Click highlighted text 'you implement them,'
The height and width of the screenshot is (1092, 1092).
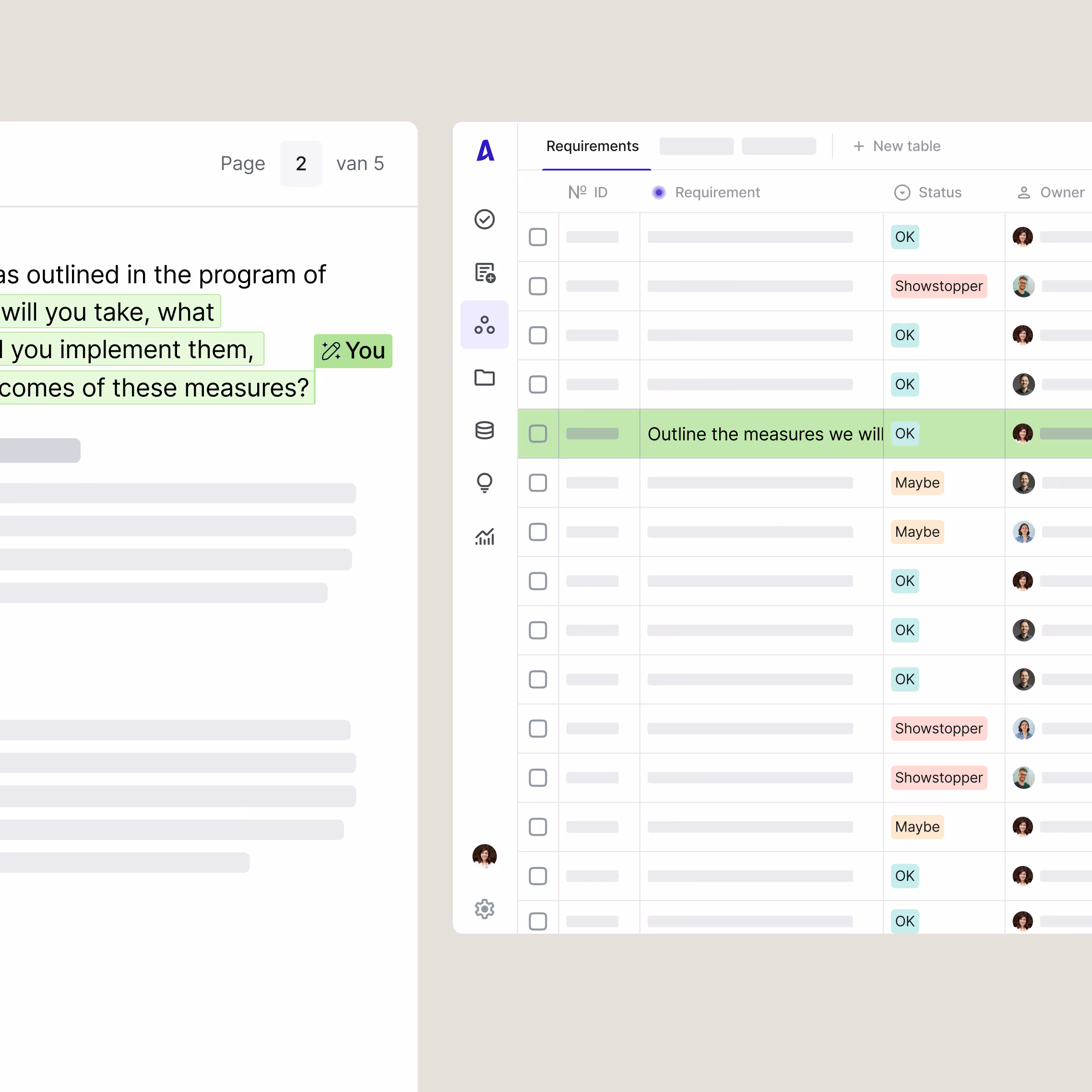pyautogui.click(x=132, y=350)
